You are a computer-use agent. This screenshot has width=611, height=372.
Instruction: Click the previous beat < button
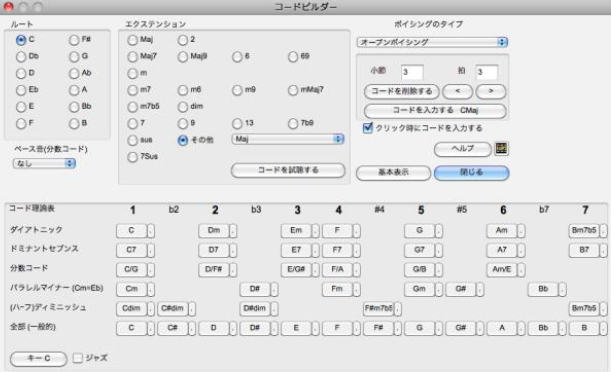click(x=457, y=91)
